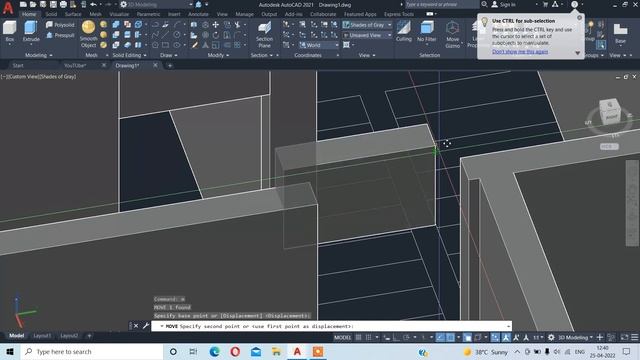Click the Windows Start button
Screen dimensions: 640x360
point(10,351)
